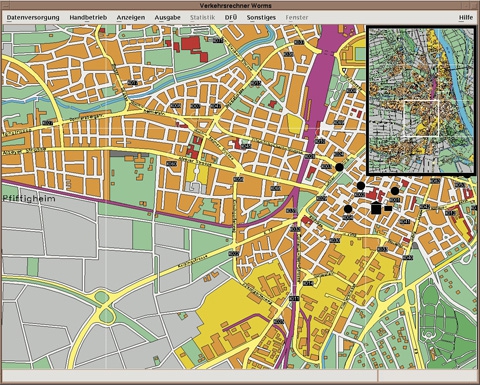The height and width of the screenshot is (385, 480).
Task: Click the greyed Statistik menu
Action: pos(203,18)
